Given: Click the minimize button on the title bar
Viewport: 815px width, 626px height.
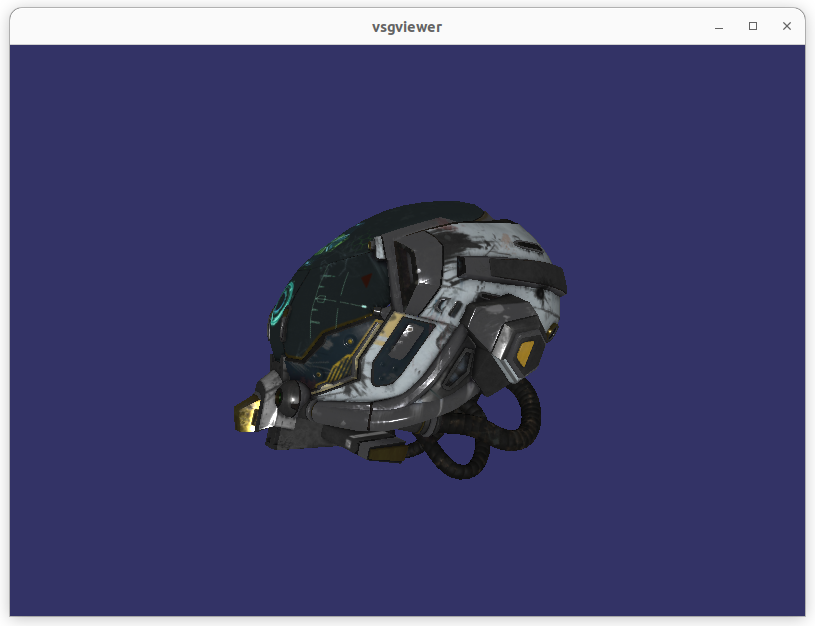Looking at the screenshot, I should click(x=718, y=27).
